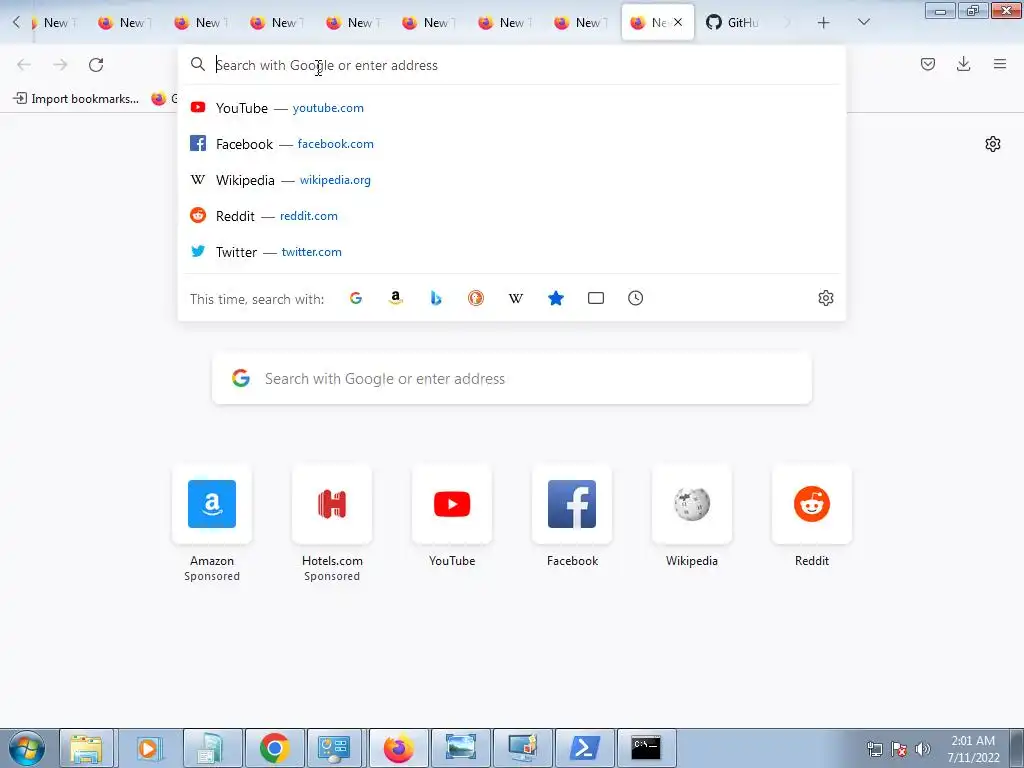Open the Windows Start menu
This screenshot has height=768, width=1024.
[x=27, y=748]
